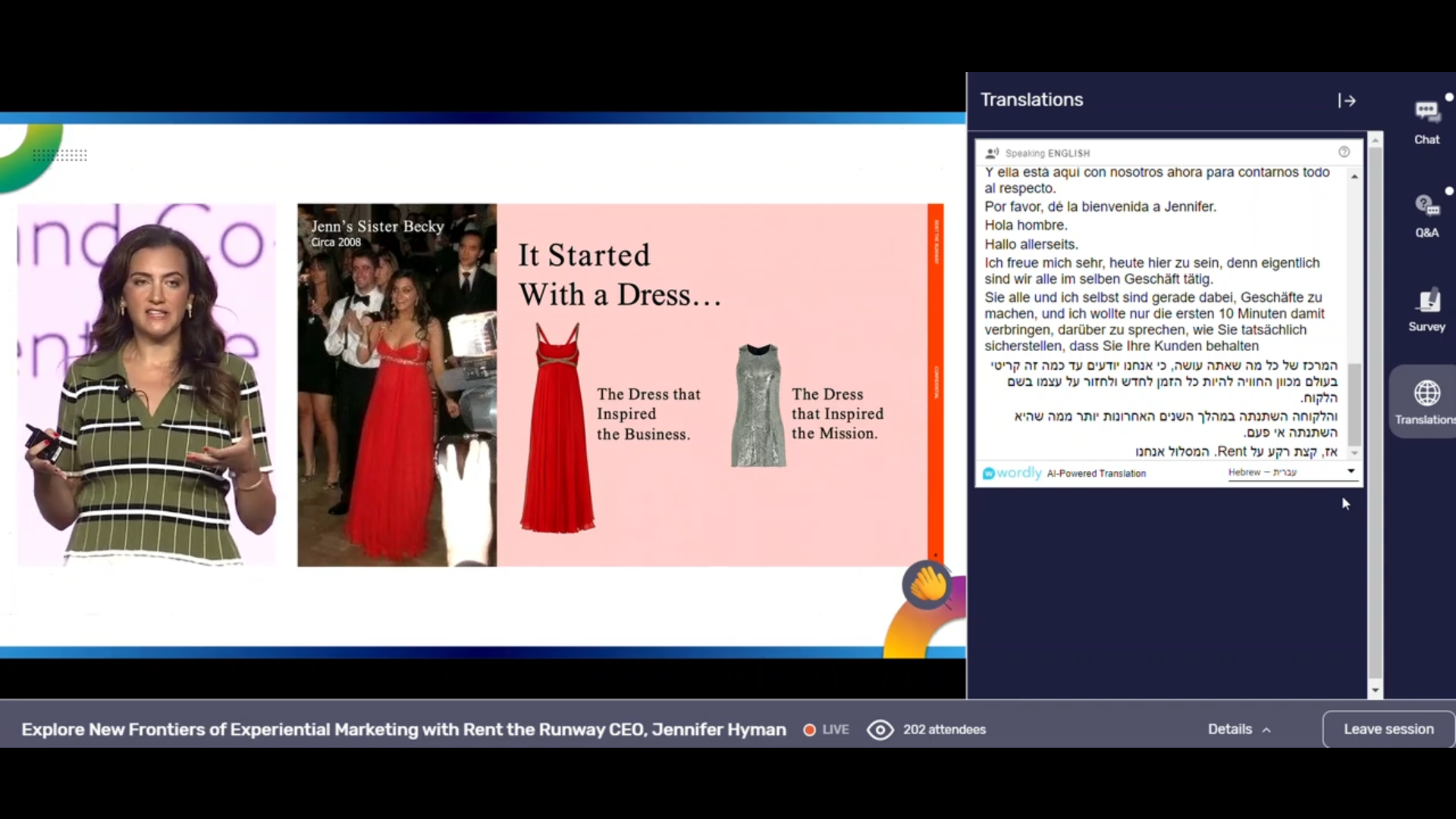The image size is (1456, 819).
Task: Click the Speaking ENGLISH speaker icon
Action: tap(992, 153)
